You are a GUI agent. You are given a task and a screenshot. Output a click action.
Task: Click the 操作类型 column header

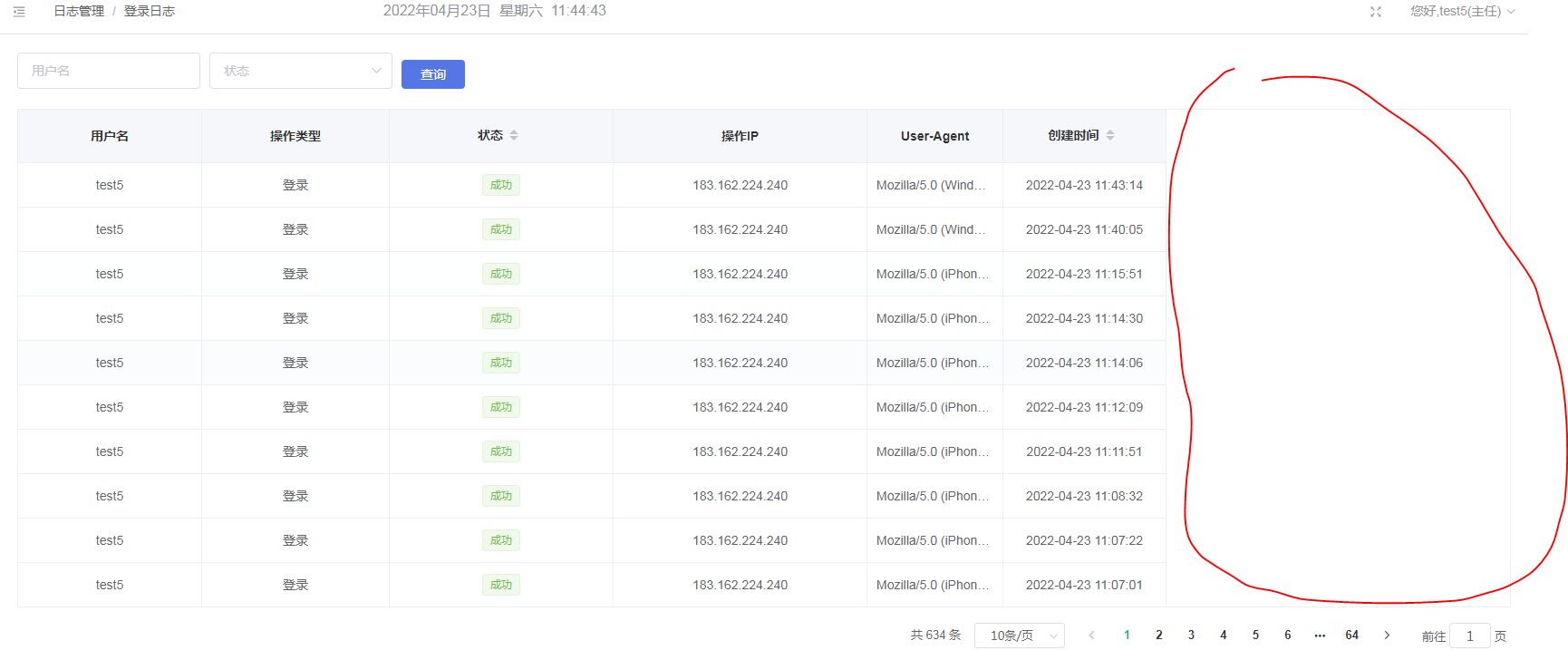point(295,136)
